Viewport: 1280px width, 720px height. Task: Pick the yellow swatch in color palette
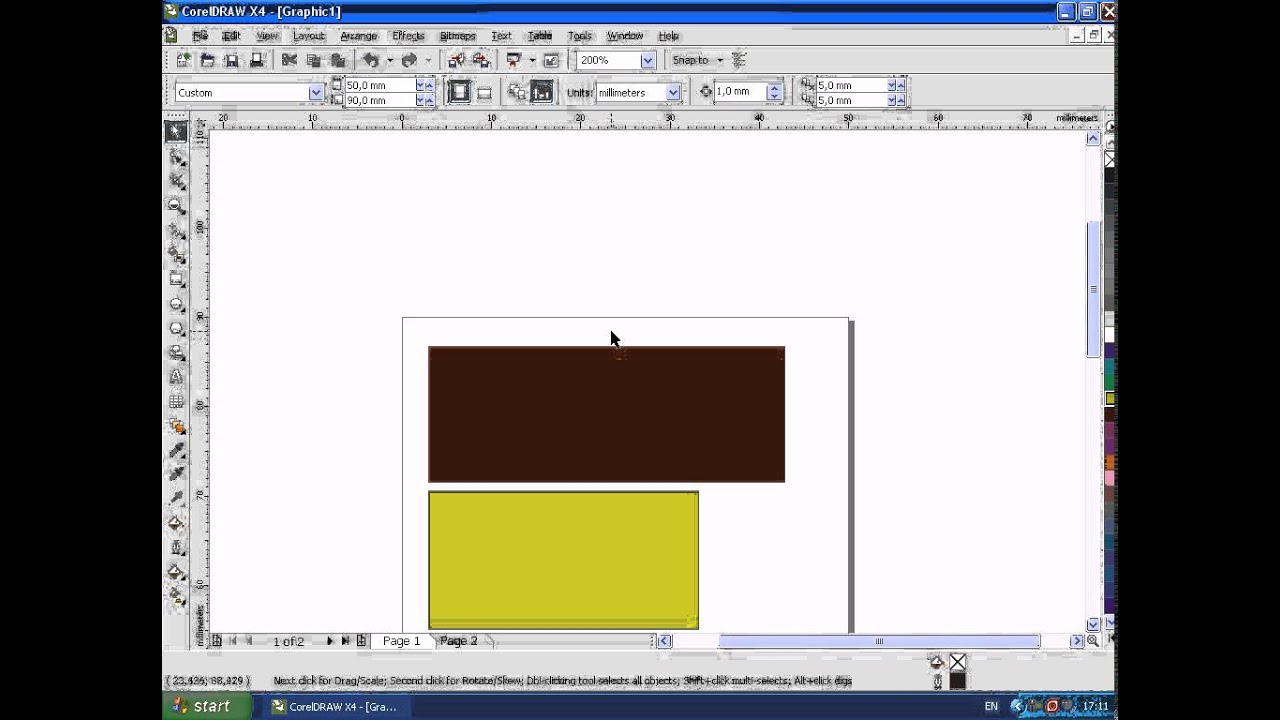coord(1110,399)
